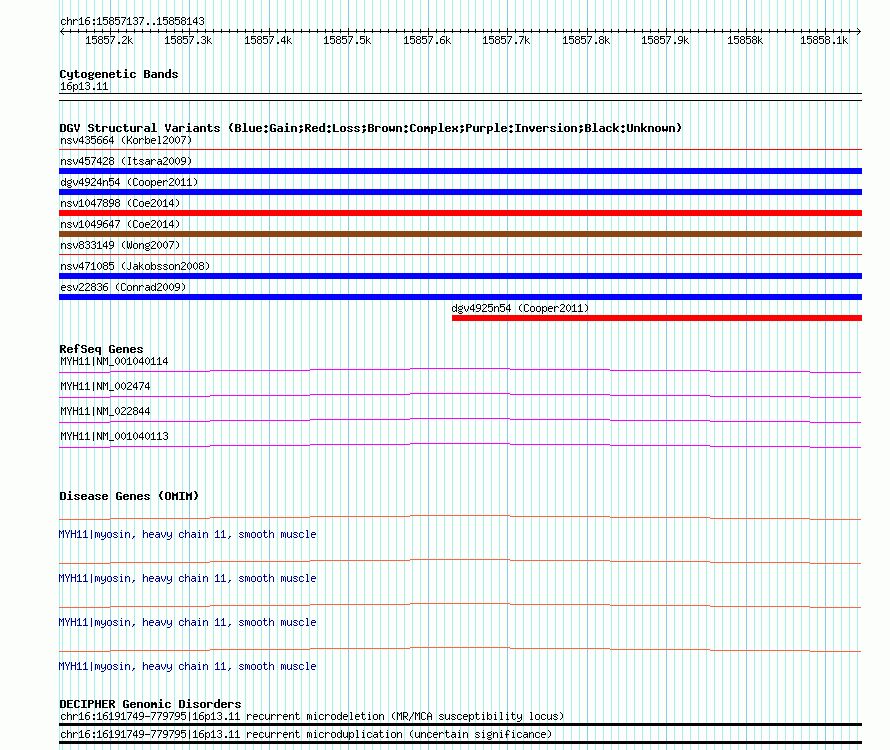Open transcript MYH11|NM_001040113

click(114, 436)
